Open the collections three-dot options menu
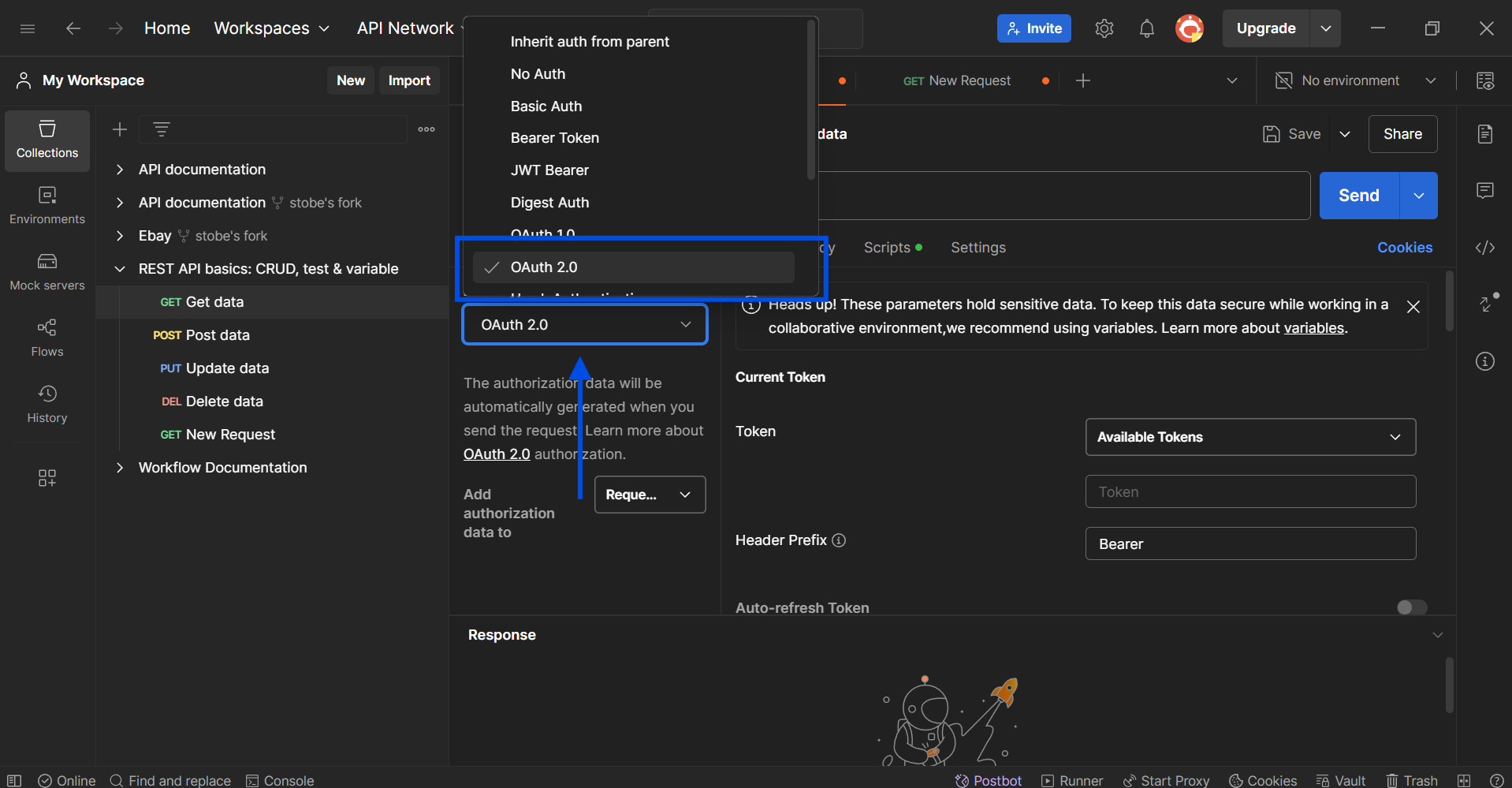Image resolution: width=1512 pixels, height=788 pixels. coord(426,129)
